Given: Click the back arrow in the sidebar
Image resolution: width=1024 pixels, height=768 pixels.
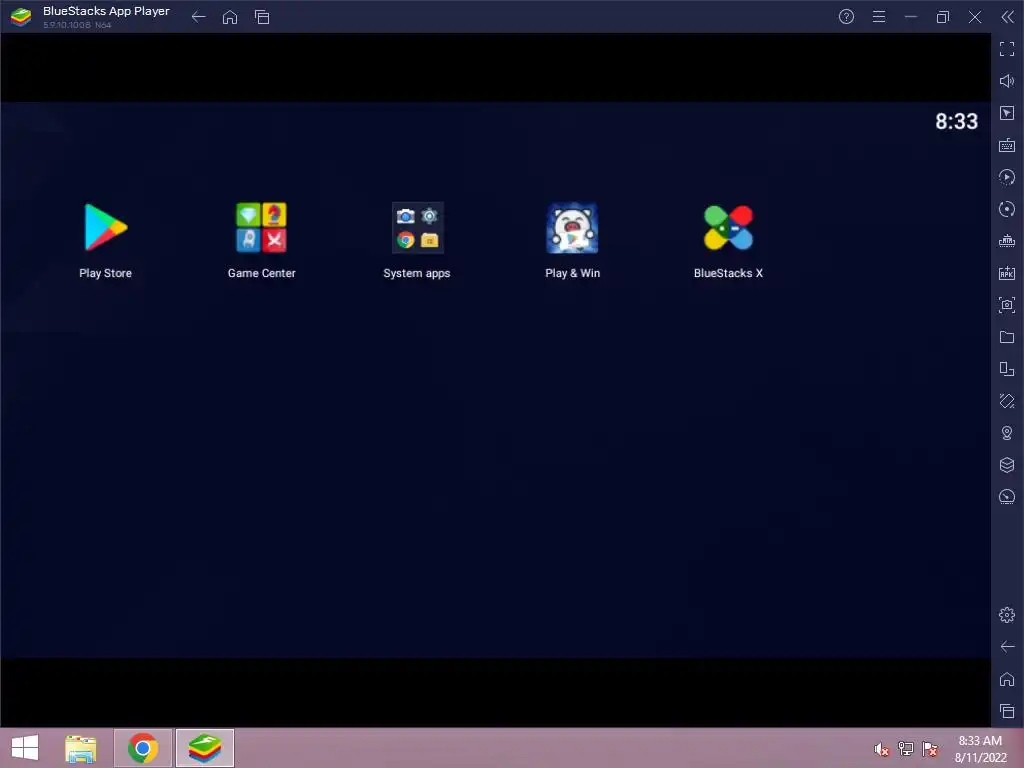Looking at the screenshot, I should [x=1007, y=647].
